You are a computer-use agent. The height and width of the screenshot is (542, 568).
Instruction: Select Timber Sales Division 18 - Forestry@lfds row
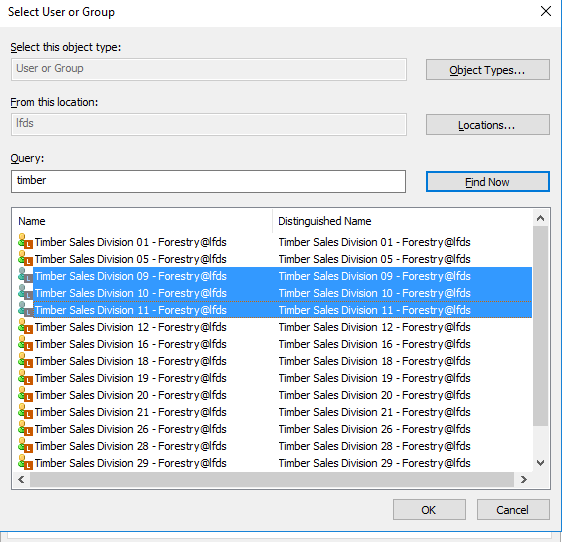pyautogui.click(x=275, y=361)
